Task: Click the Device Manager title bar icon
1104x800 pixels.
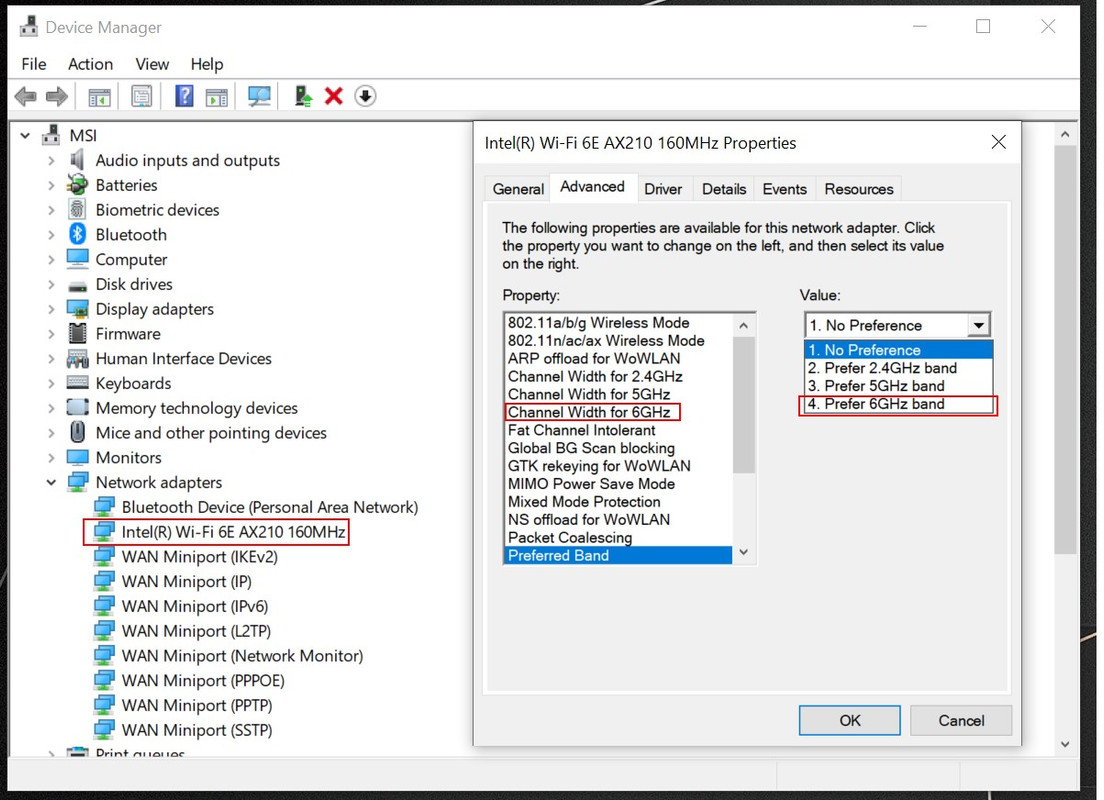Action: [29, 27]
